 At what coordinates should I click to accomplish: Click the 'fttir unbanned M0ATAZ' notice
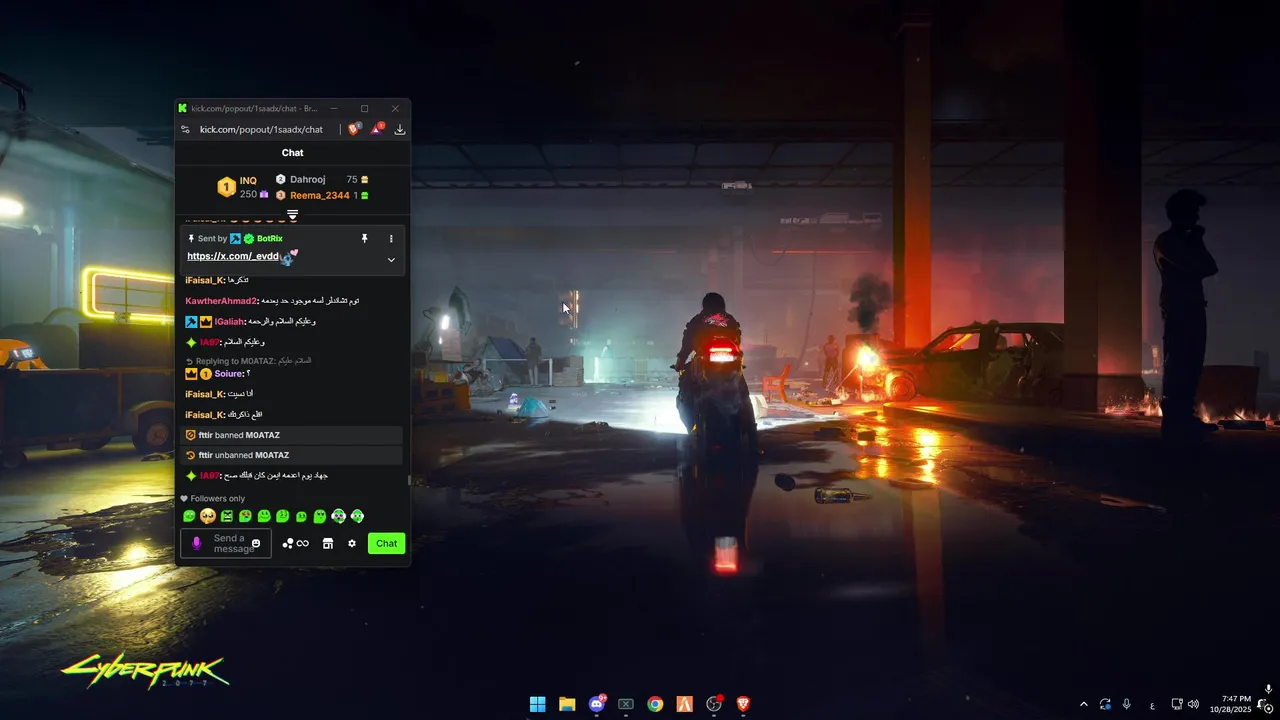(292, 455)
